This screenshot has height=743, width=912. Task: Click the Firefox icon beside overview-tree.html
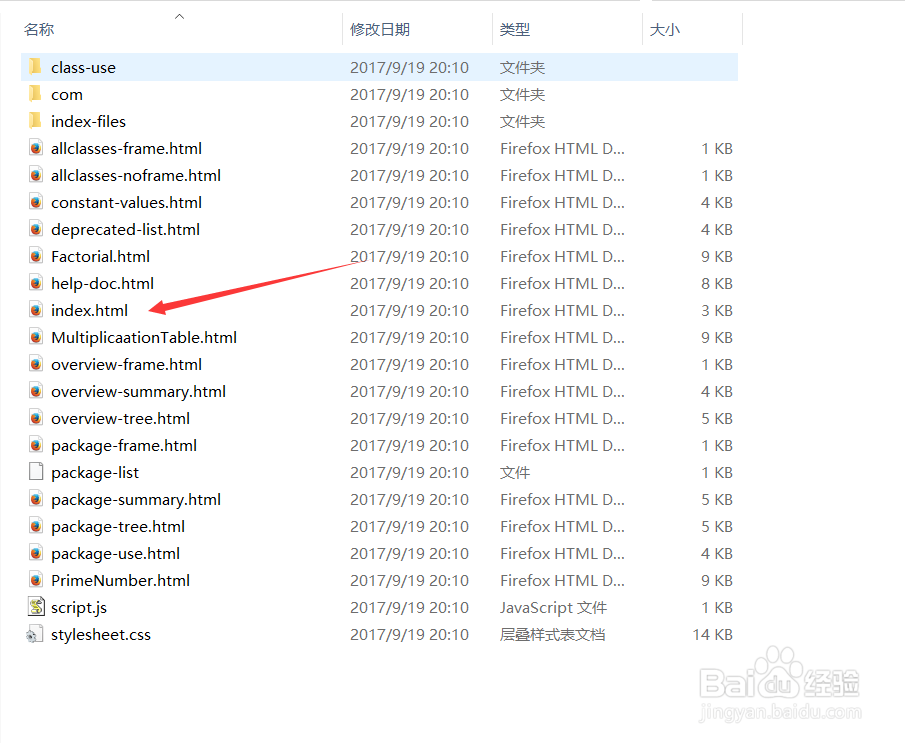coord(35,418)
